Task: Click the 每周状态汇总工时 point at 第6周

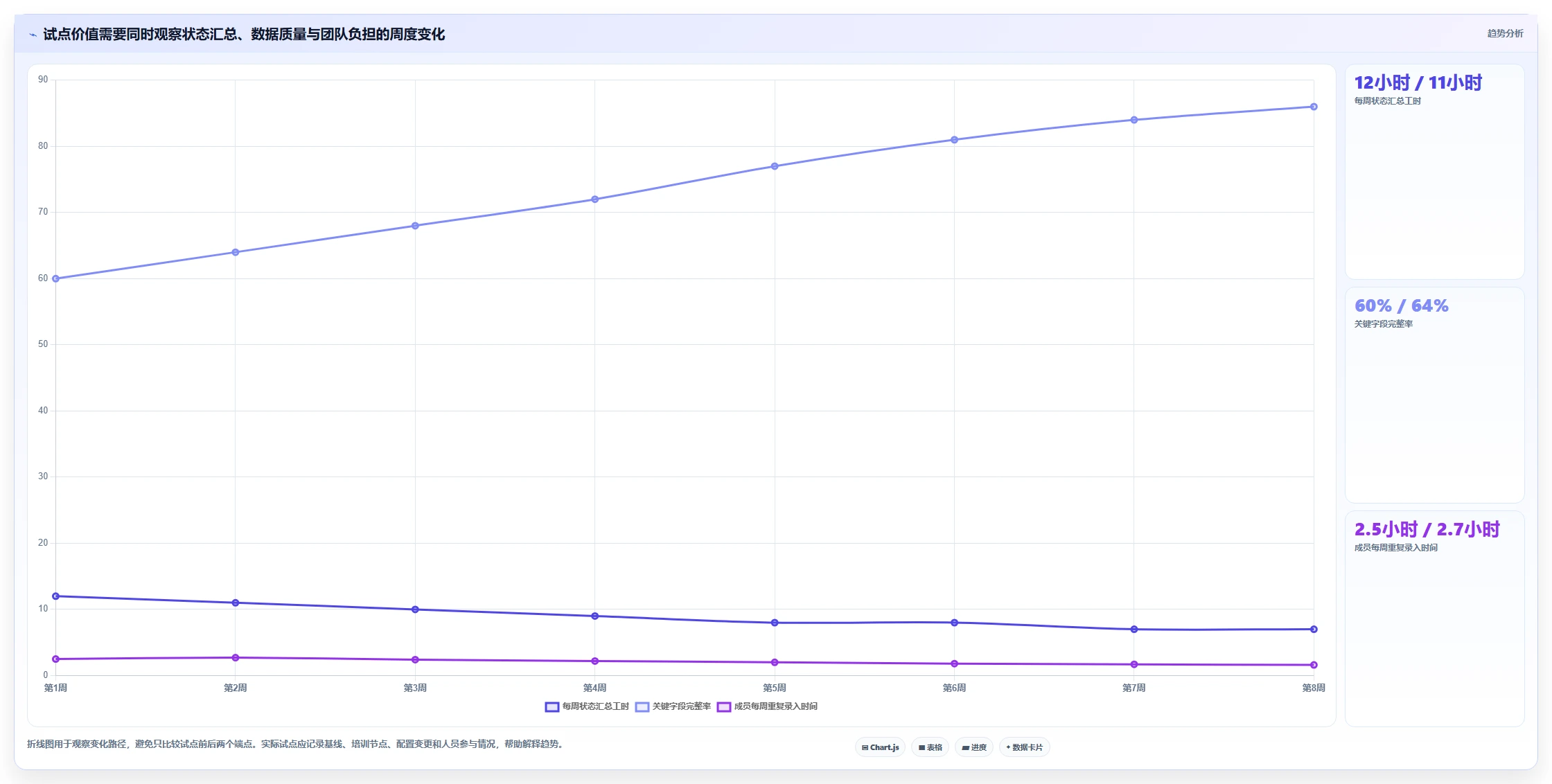Action: pyautogui.click(x=955, y=623)
